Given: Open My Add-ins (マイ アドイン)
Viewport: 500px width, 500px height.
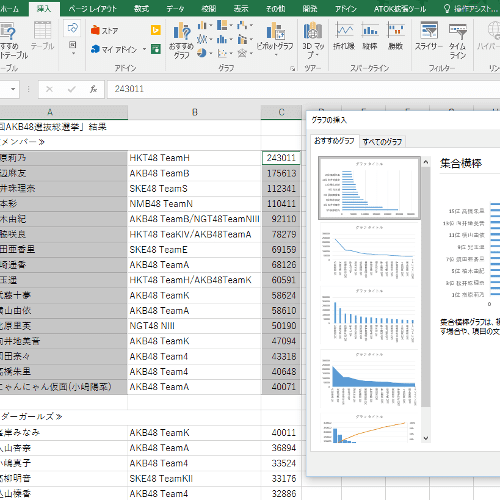Looking at the screenshot, I should [x=114, y=49].
